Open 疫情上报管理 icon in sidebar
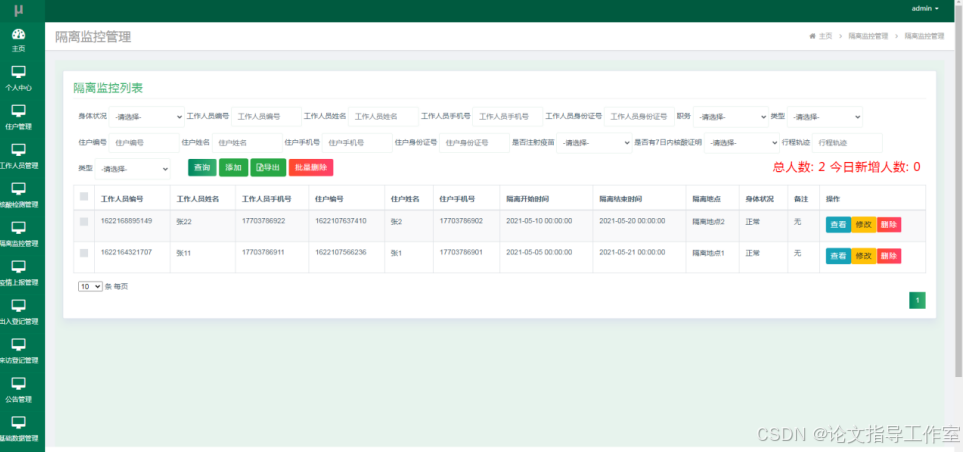 [x=18, y=267]
